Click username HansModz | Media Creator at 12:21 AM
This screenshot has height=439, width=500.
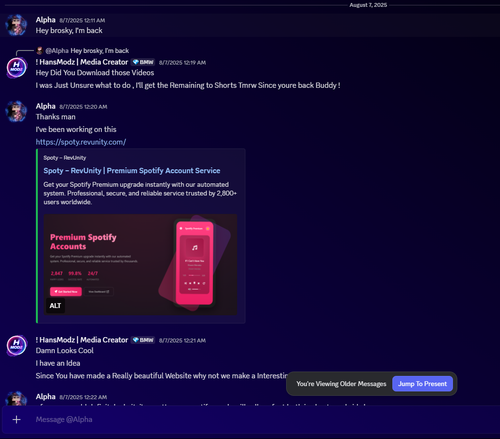pyautogui.click(x=82, y=340)
